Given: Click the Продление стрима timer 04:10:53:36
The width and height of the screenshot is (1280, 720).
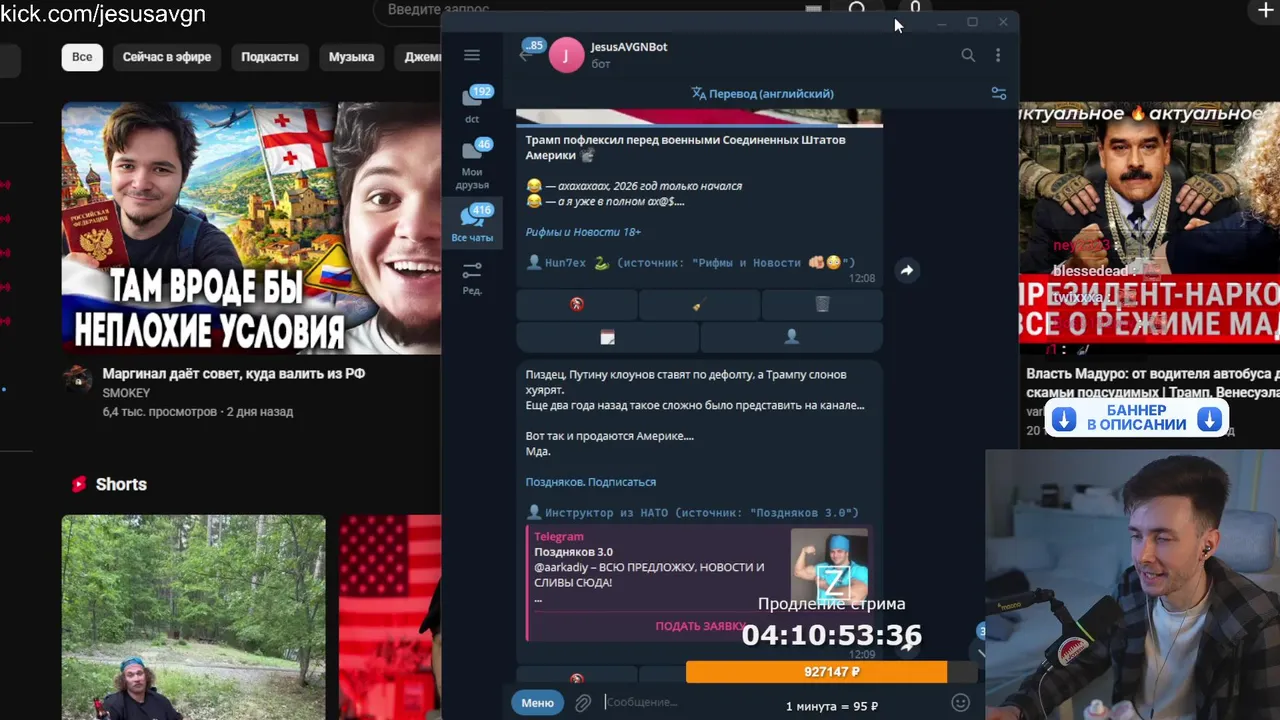Looking at the screenshot, I should click(x=831, y=635).
